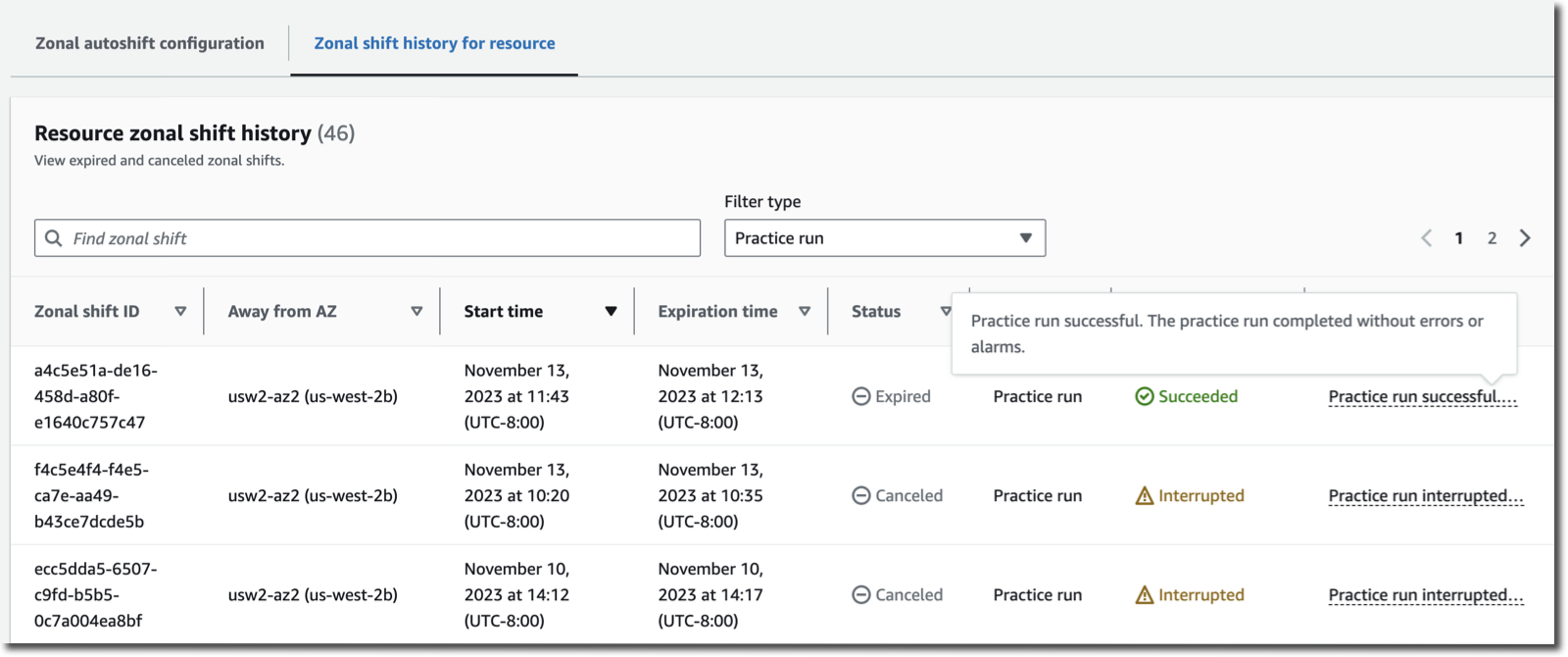
Task: Click the green Succeeded checkmark icon
Action: pyautogui.click(x=1144, y=396)
